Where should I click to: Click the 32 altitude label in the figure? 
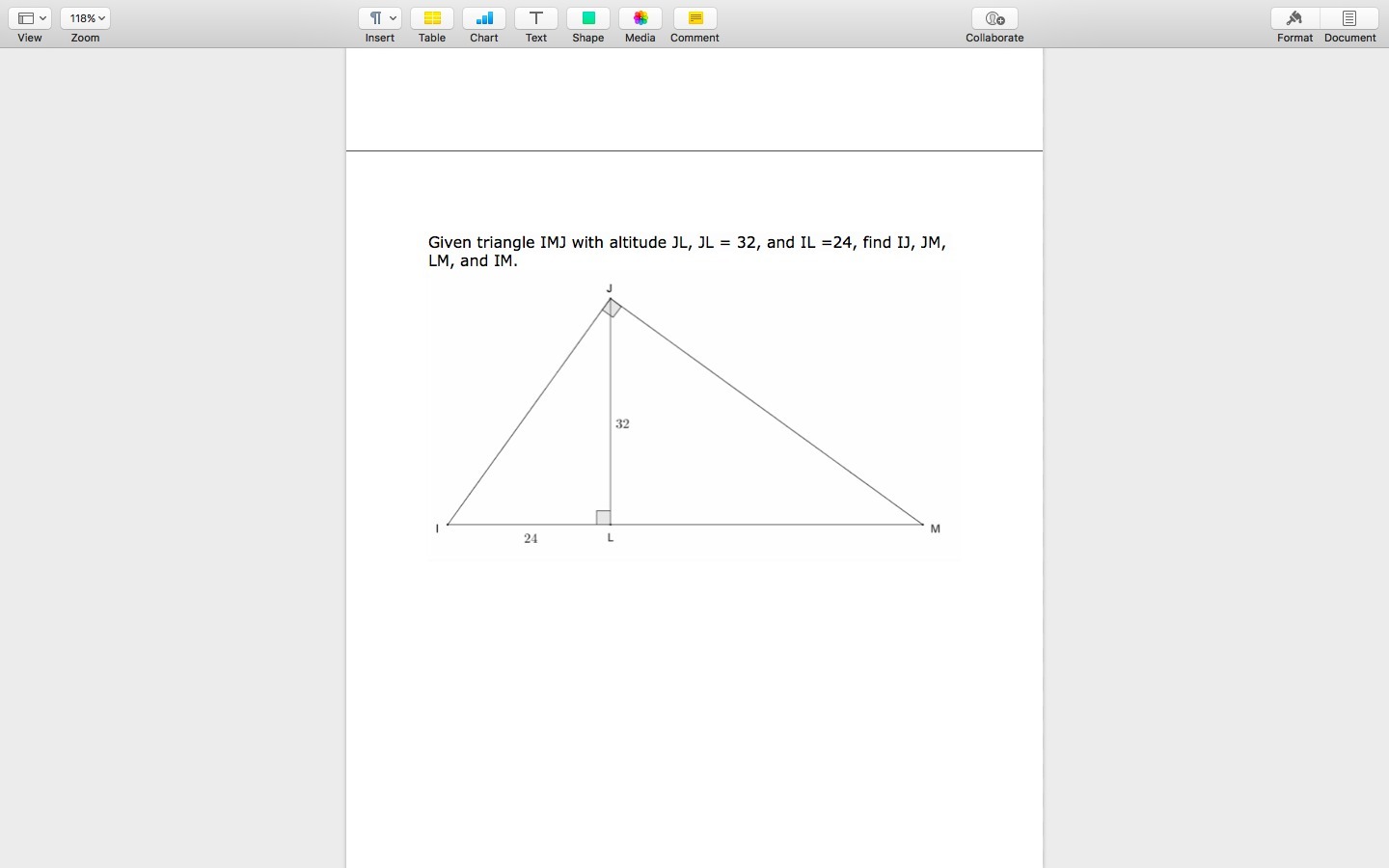(x=623, y=424)
